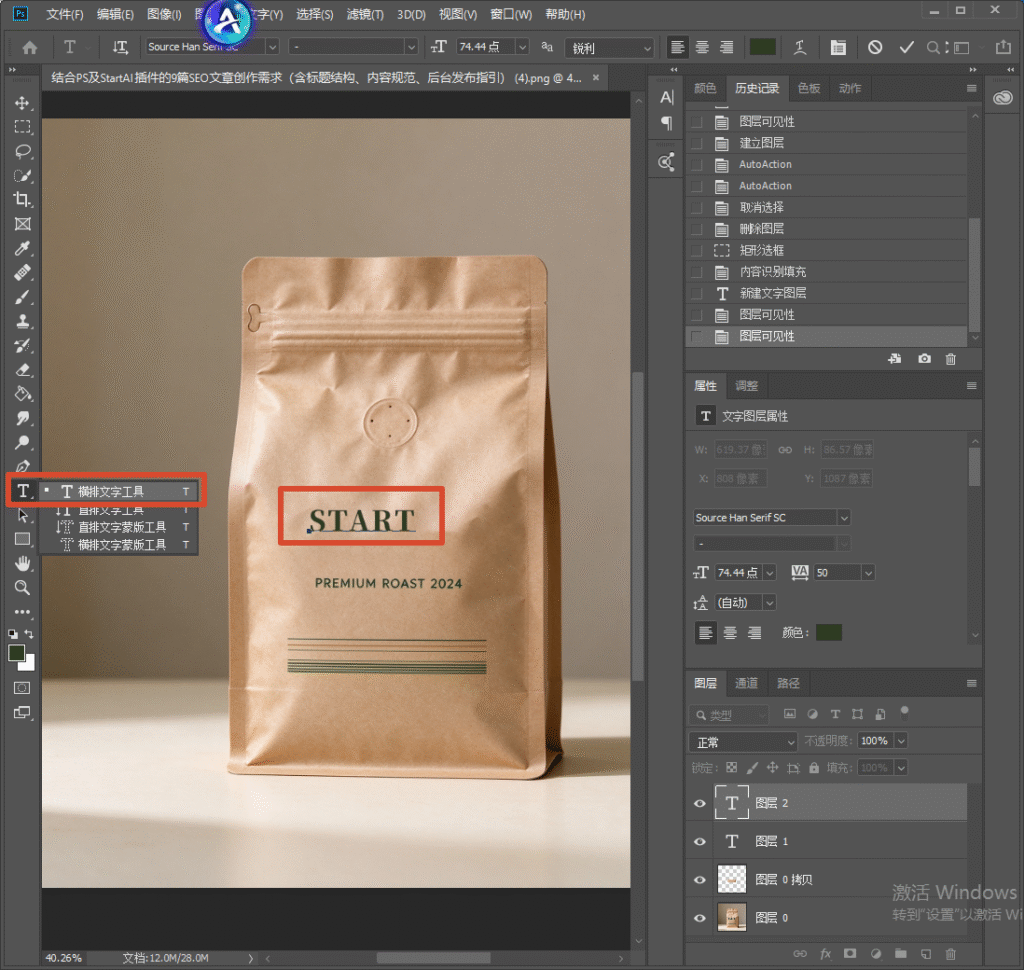The height and width of the screenshot is (970, 1024).
Task: Select the Rectangular Marquee tool
Action: tap(22, 127)
